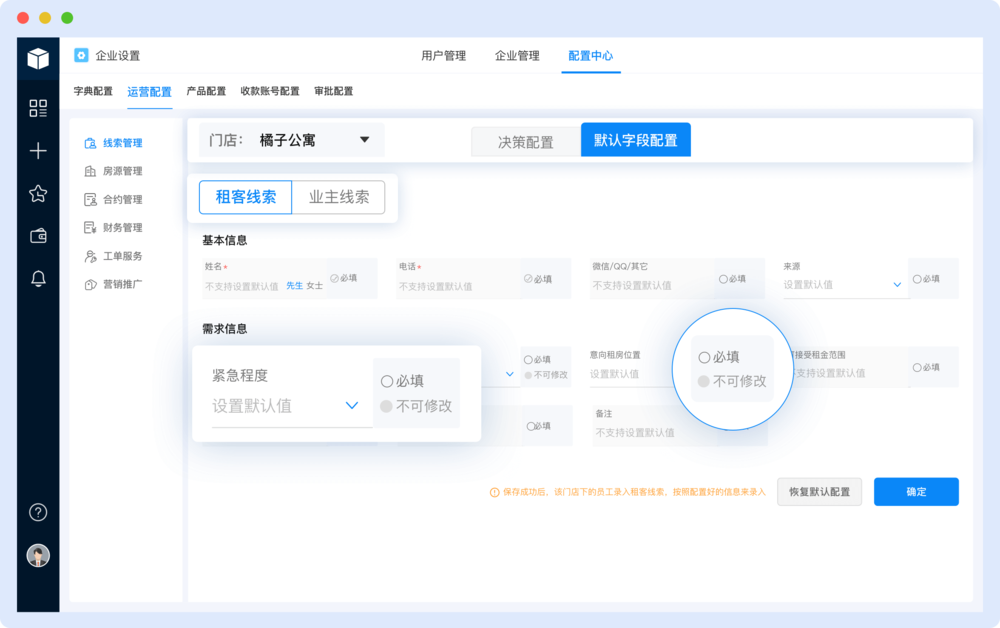Viewport: 1000px width, 628px height.
Task: Open favorites star icon
Action: [x=38, y=193]
